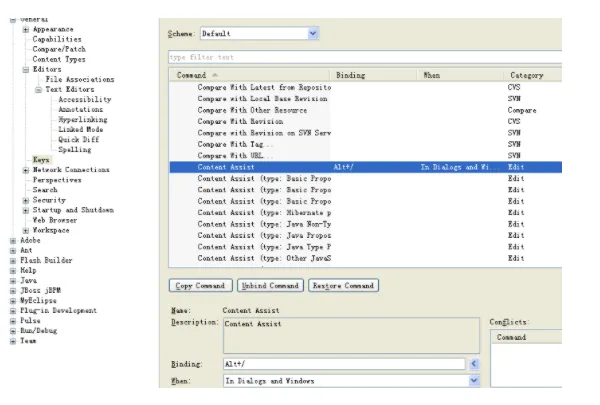600x405 pixels.
Task: Select Content Assist Java Proposals row
Action: (365, 235)
